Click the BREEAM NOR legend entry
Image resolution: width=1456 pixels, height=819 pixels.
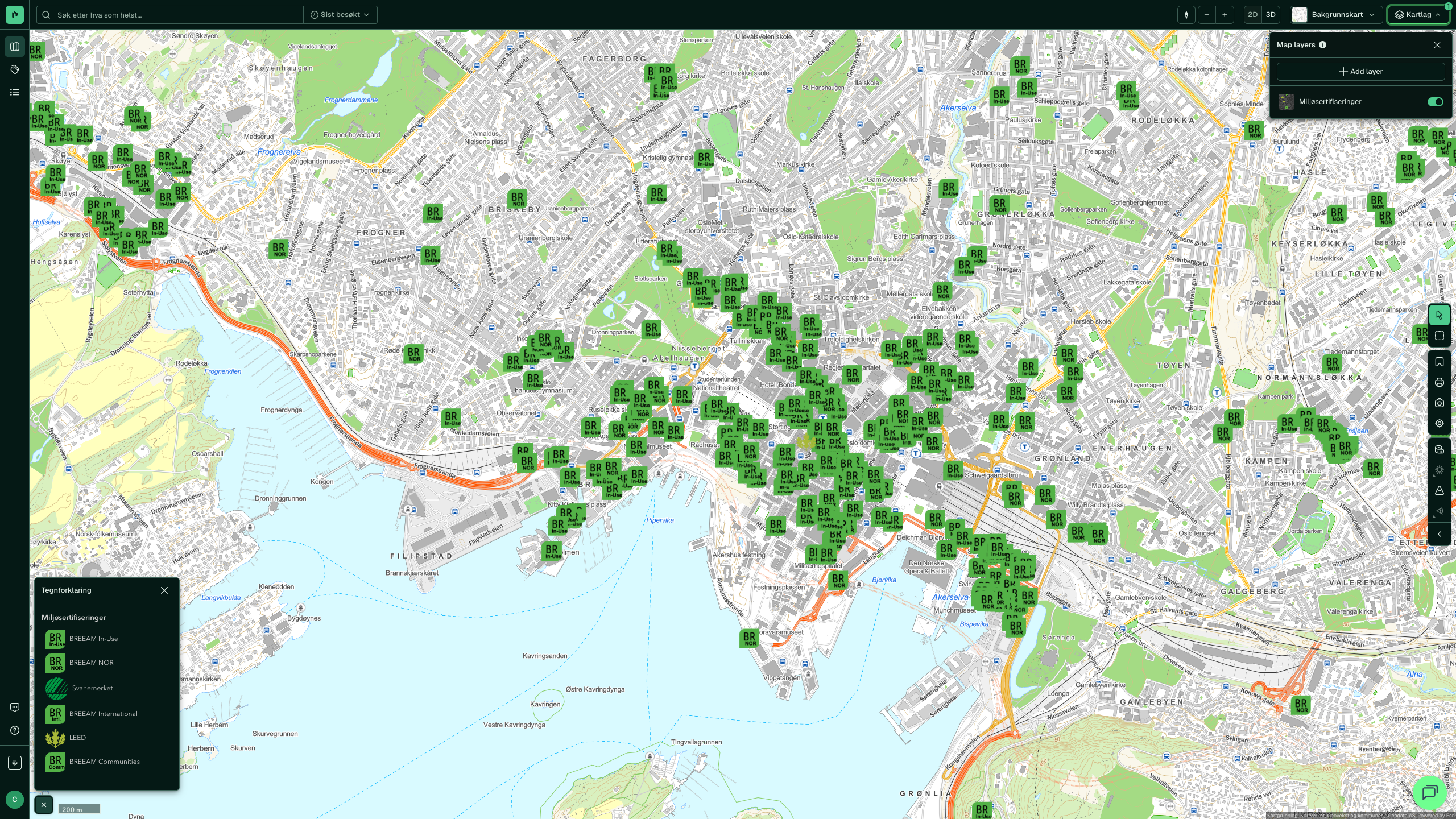(x=80, y=663)
